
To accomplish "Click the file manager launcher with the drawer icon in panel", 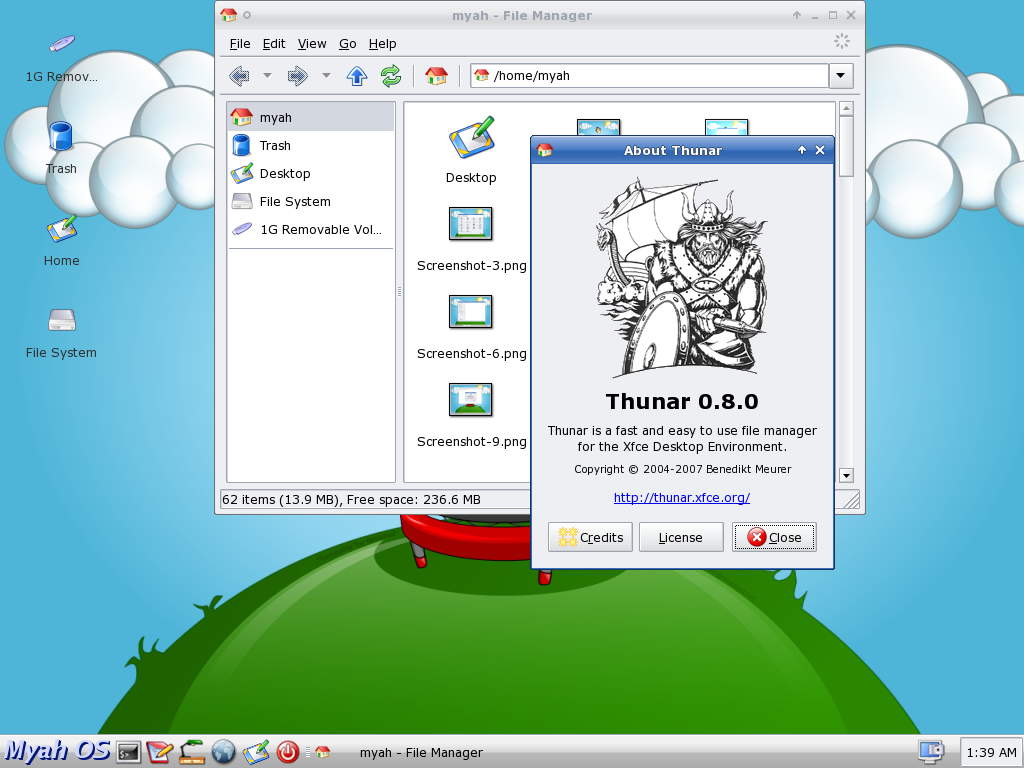I will (192, 752).
